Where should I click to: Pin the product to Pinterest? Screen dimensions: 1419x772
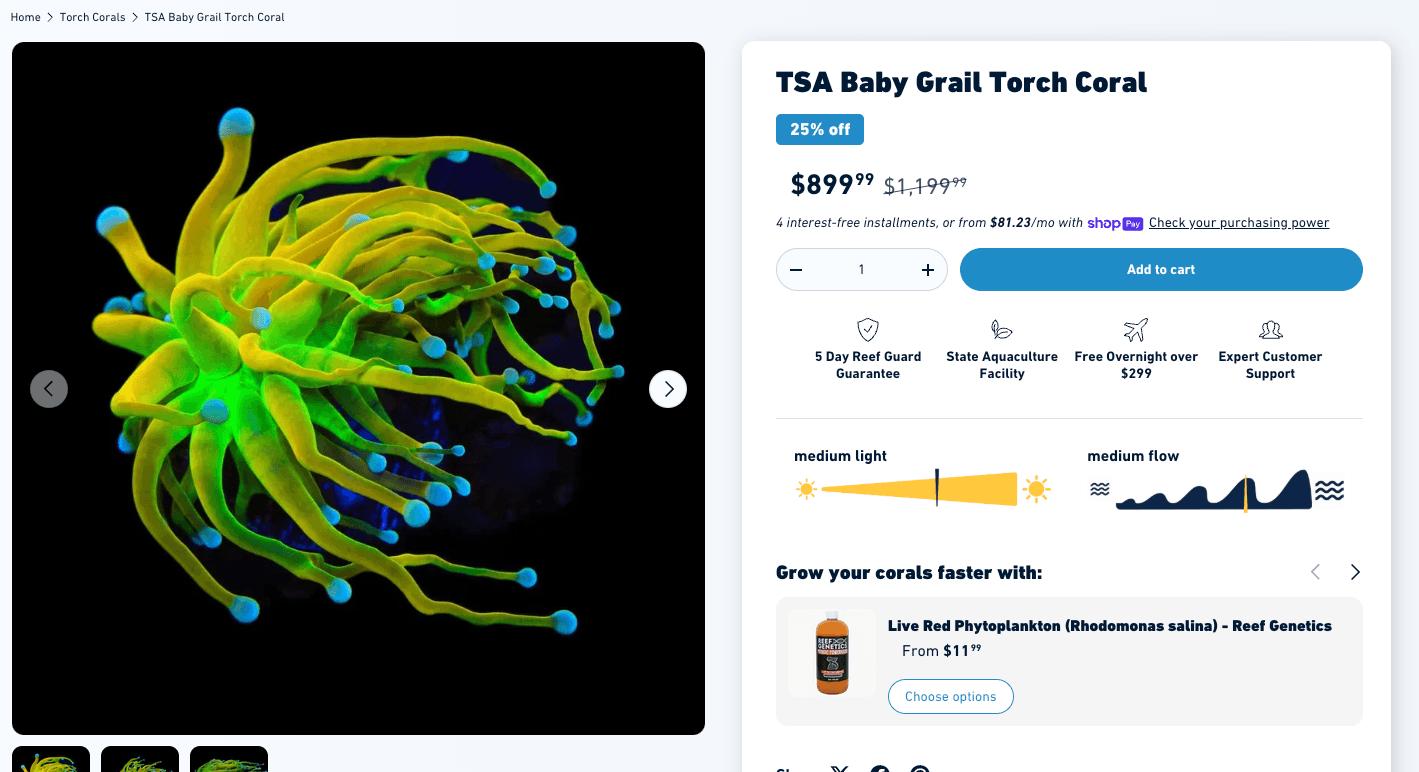[x=919, y=769]
